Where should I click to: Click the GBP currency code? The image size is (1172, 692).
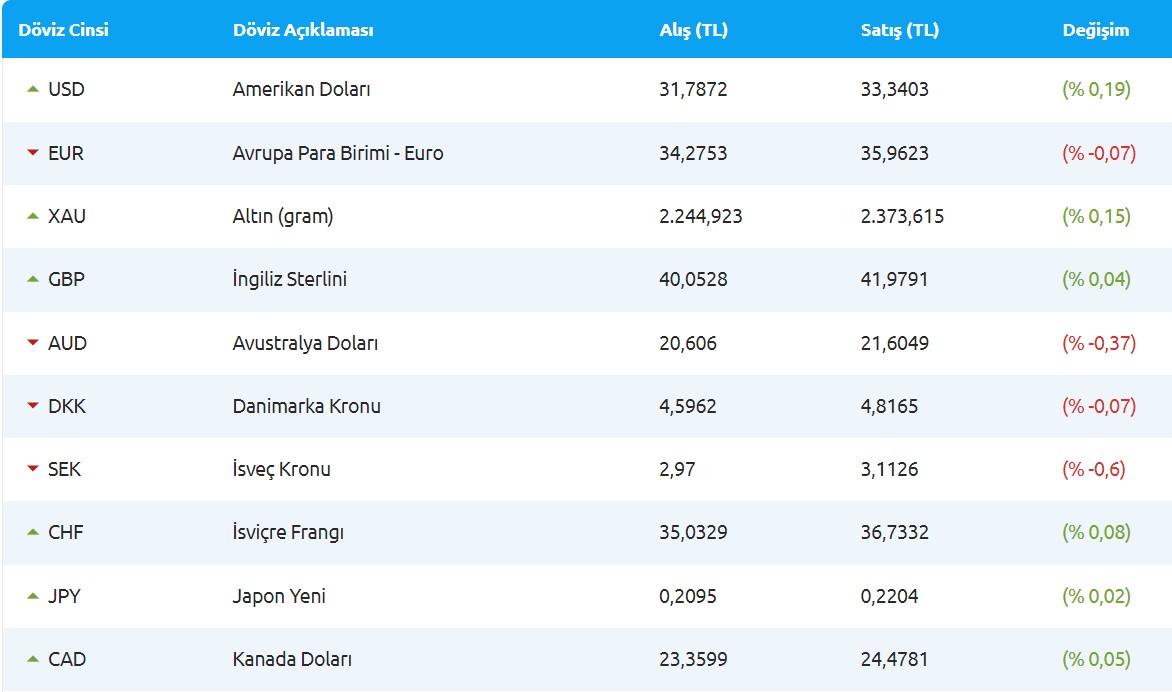(x=66, y=279)
